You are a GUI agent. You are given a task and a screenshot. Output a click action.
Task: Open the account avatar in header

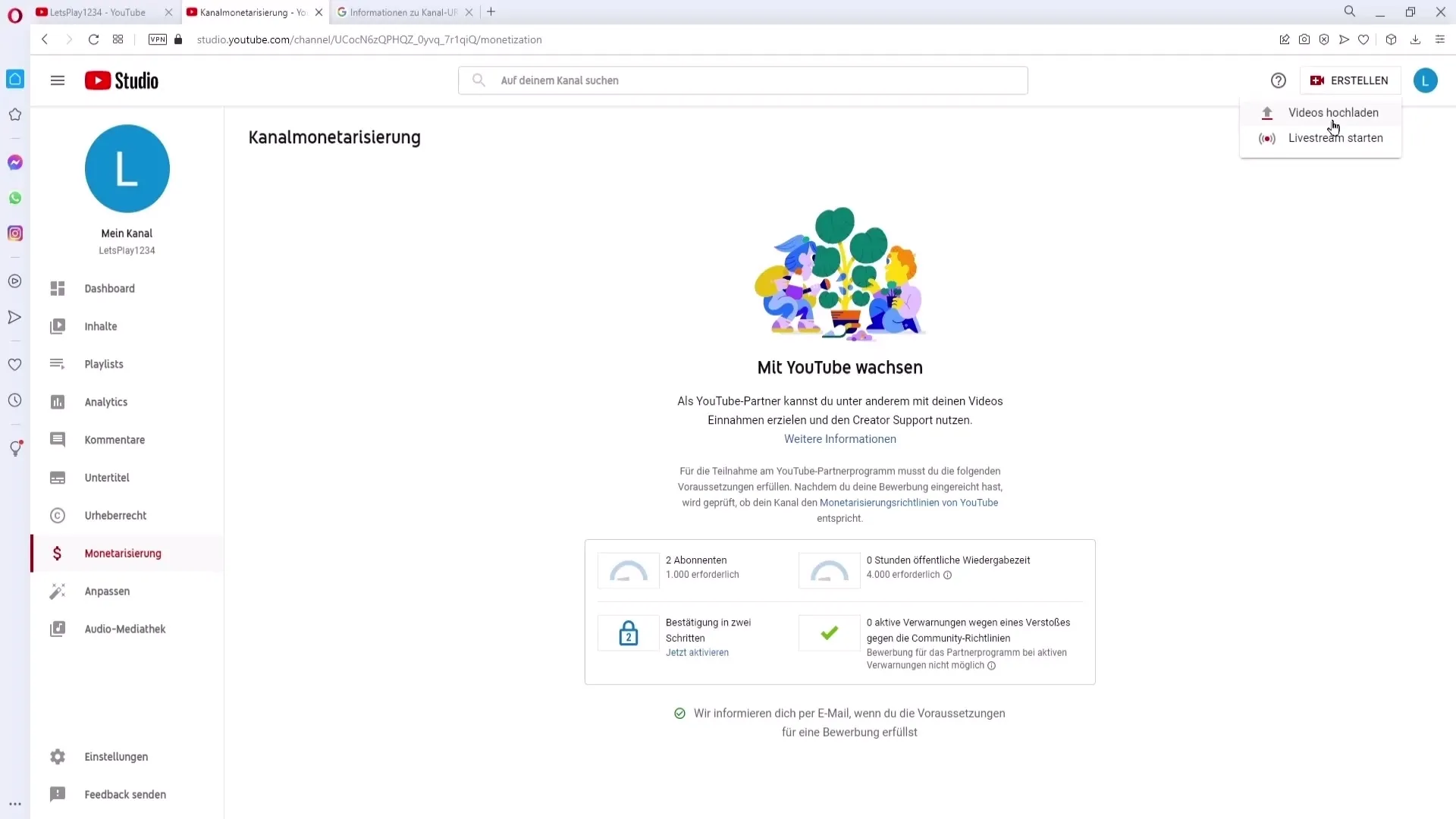(x=1426, y=80)
